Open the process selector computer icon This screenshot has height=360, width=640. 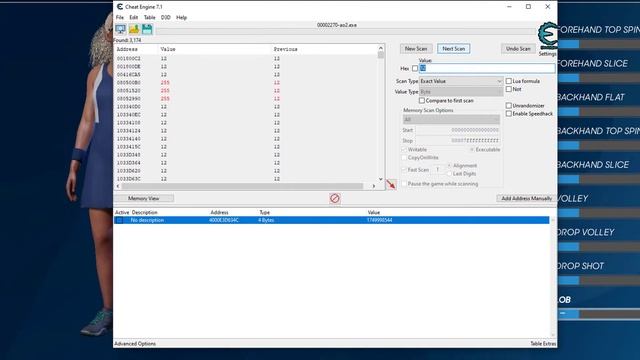click(x=120, y=29)
